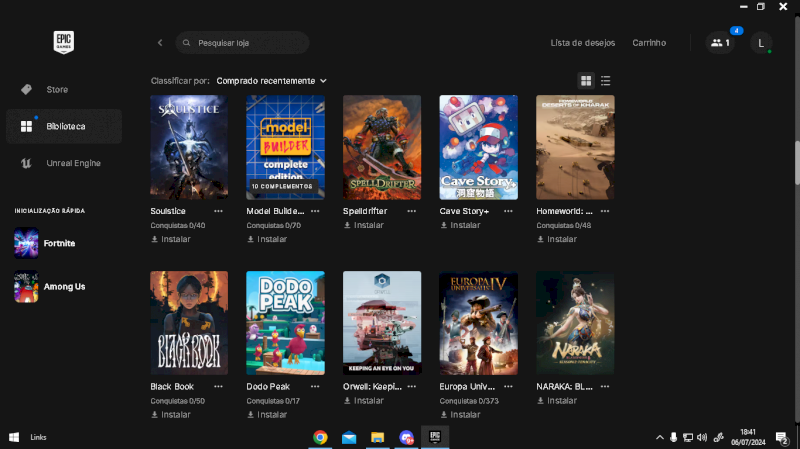The height and width of the screenshot is (449, 800).
Task: Install NARAKA
Action: point(557,401)
